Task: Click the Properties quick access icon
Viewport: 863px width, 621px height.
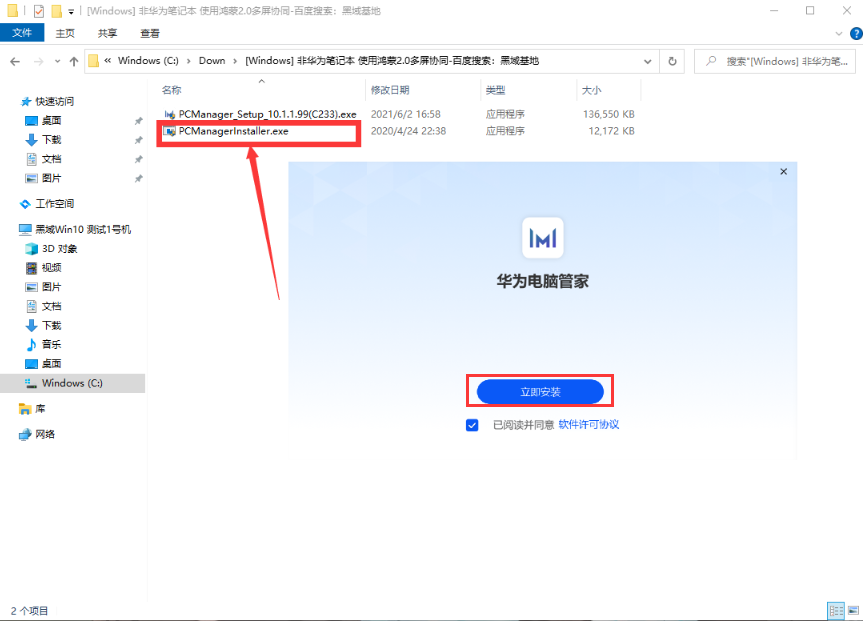Action: (x=39, y=11)
